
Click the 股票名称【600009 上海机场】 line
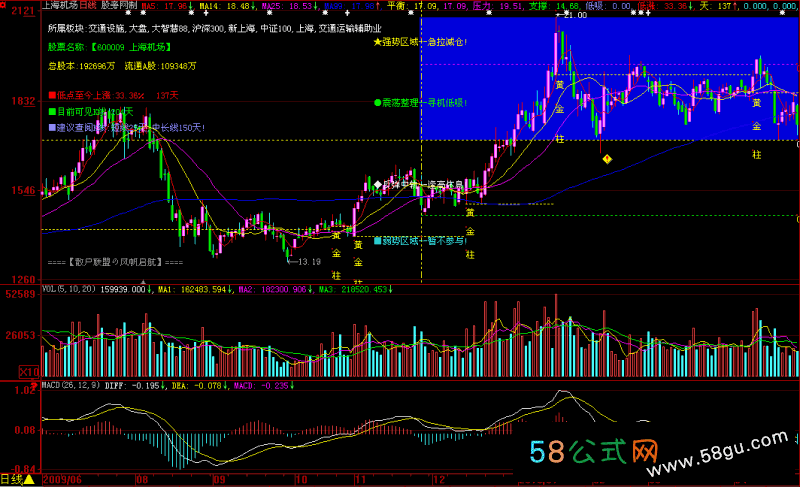(110, 47)
